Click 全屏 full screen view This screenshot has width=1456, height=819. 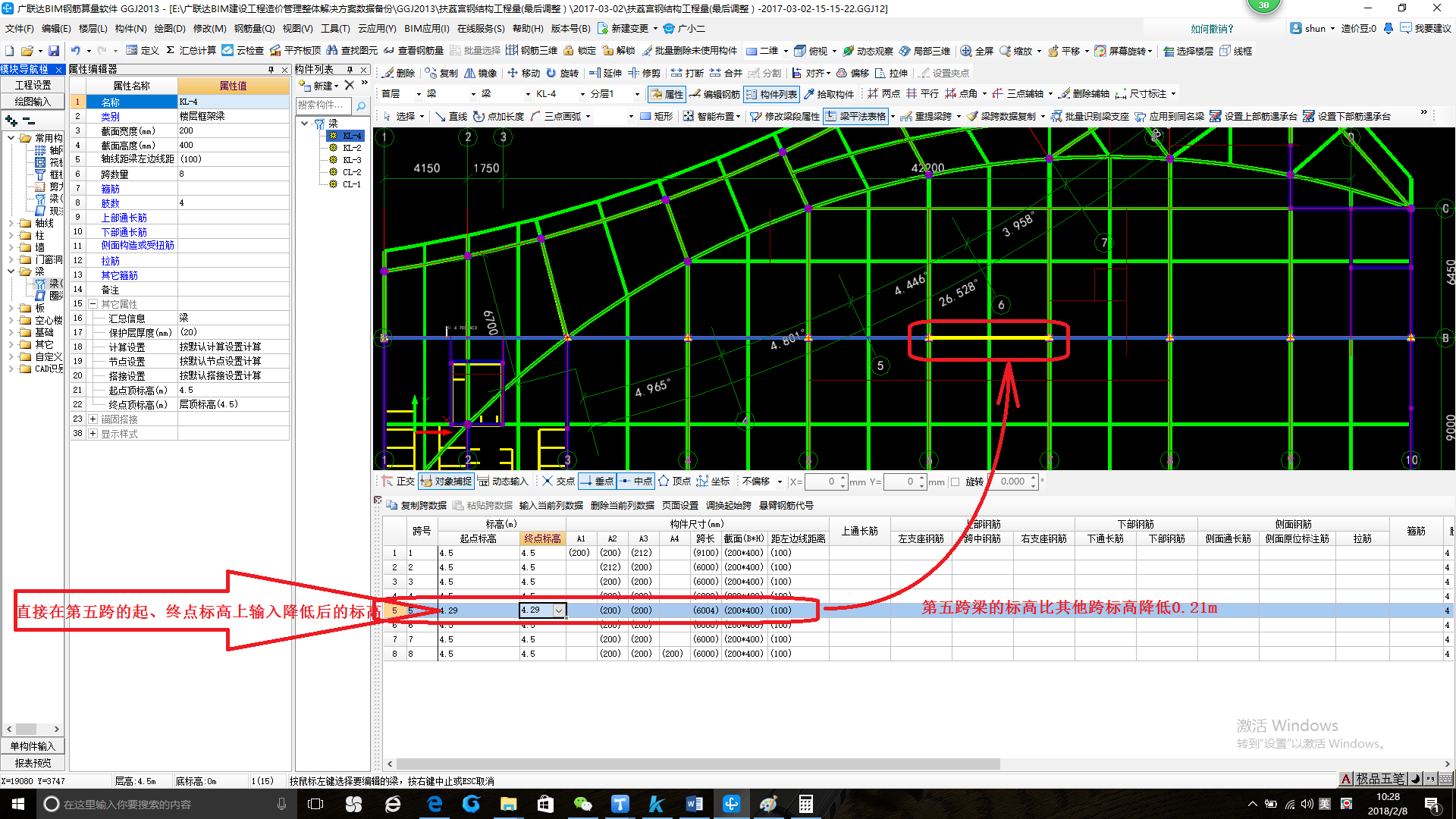click(977, 51)
